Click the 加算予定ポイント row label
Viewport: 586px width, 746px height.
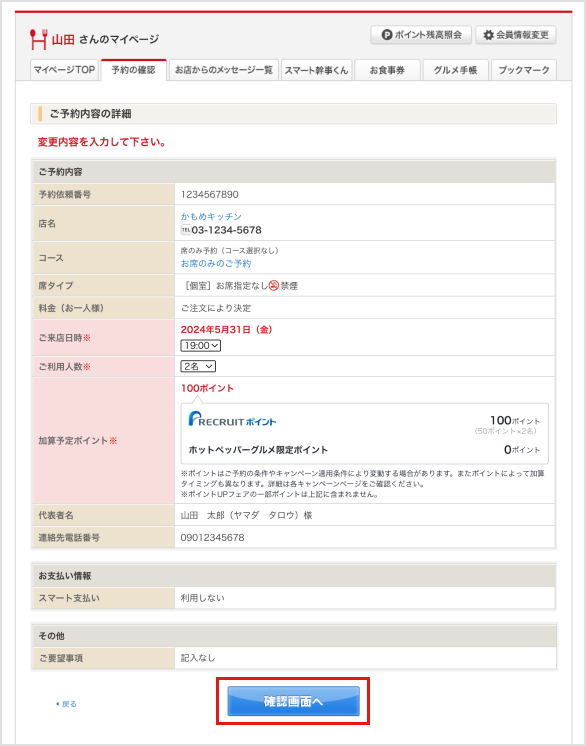coord(78,441)
